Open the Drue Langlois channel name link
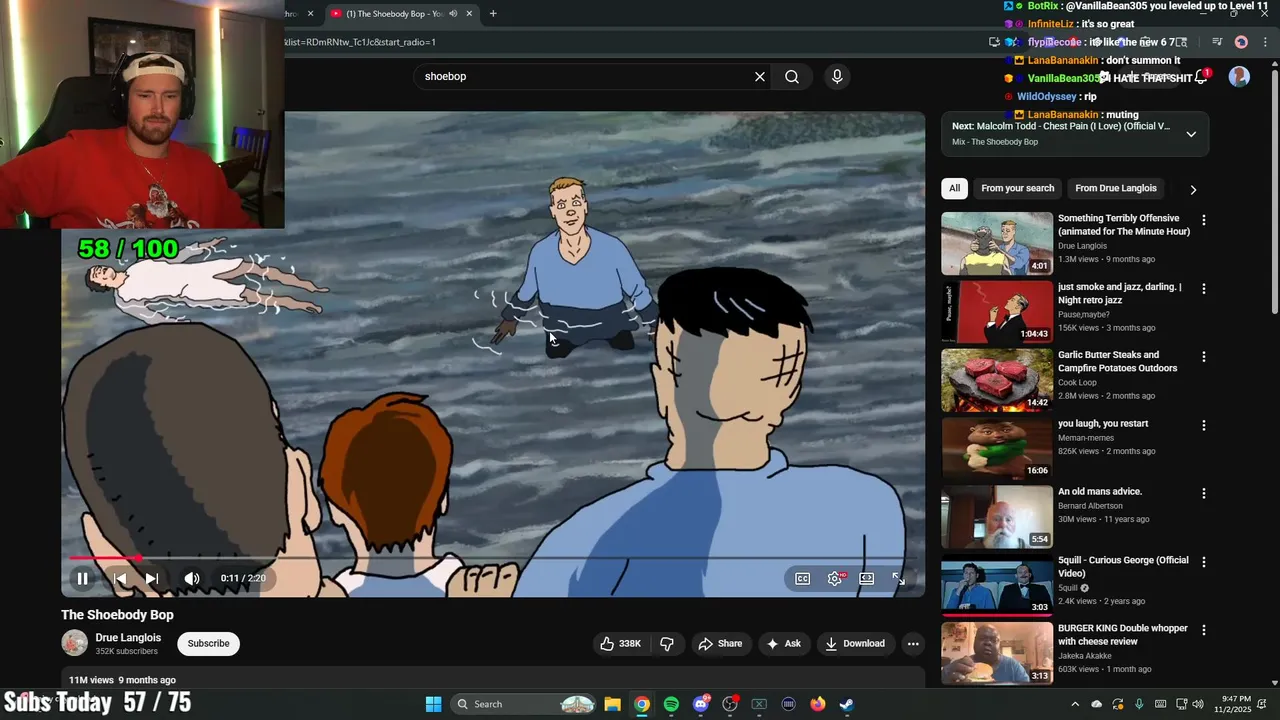The height and width of the screenshot is (720, 1280). pos(128,637)
